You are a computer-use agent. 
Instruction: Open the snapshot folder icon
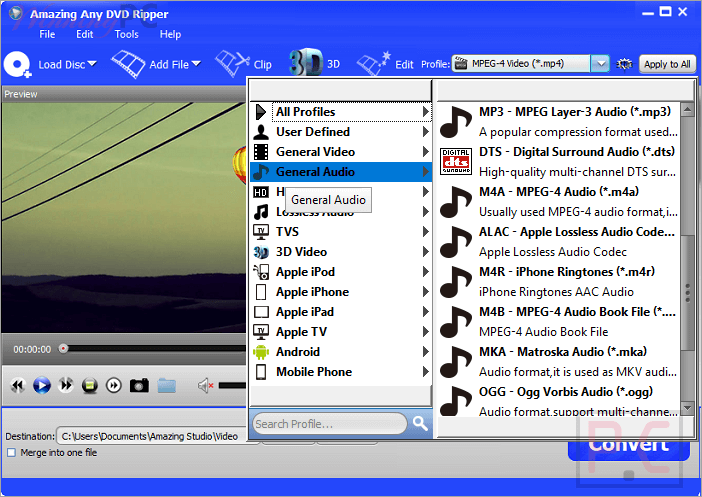click(167, 385)
